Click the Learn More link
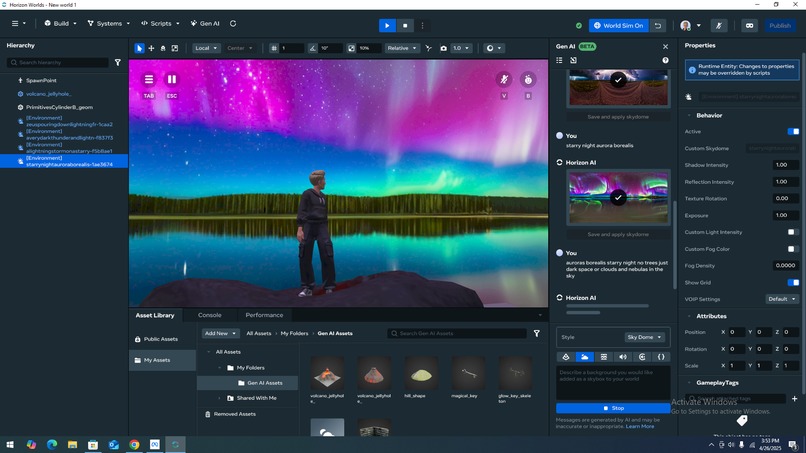 click(x=640, y=426)
